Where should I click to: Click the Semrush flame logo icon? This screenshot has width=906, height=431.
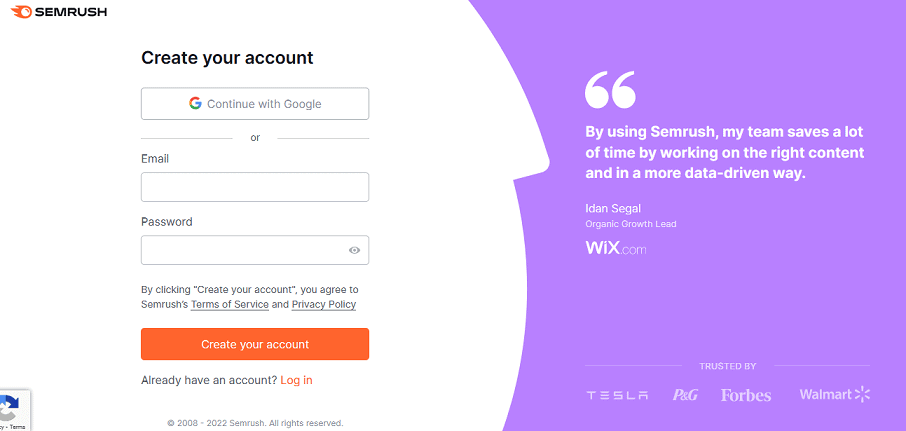point(22,12)
